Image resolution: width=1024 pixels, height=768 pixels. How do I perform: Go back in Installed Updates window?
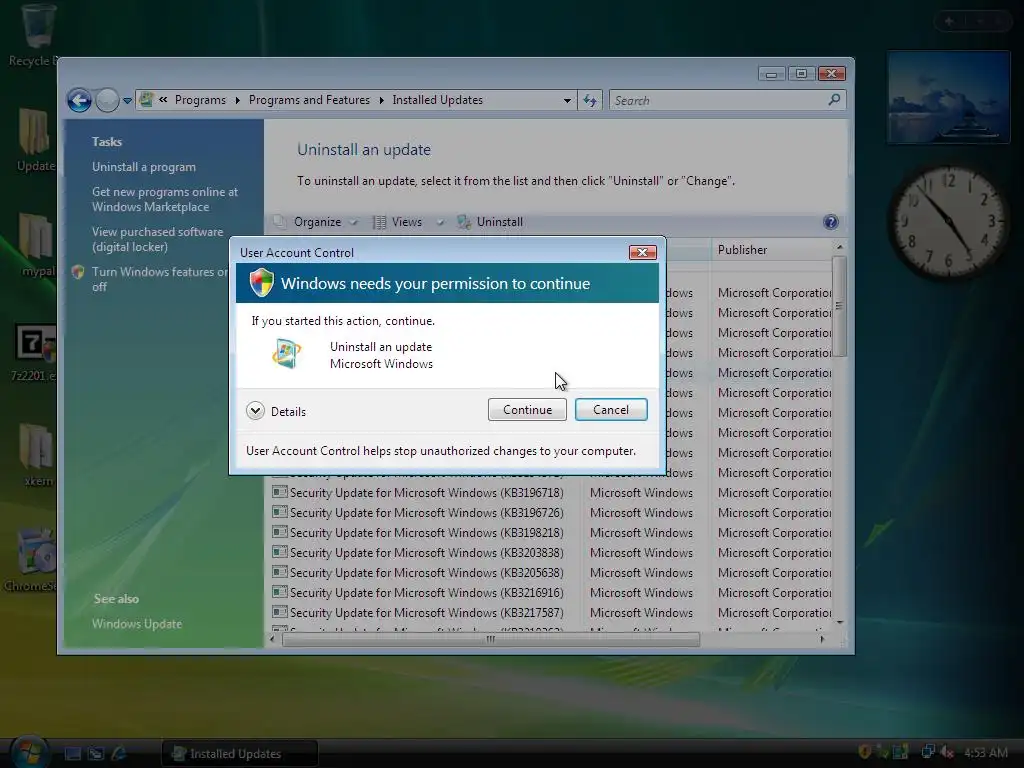[80, 101]
